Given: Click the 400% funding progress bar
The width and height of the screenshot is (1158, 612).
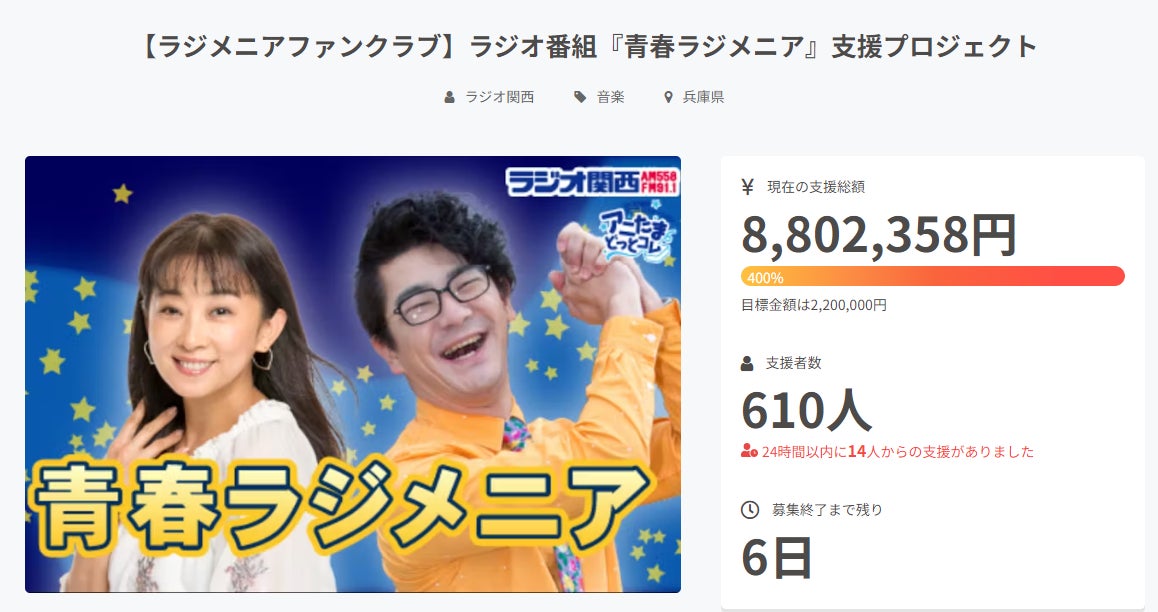Looking at the screenshot, I should [x=933, y=277].
